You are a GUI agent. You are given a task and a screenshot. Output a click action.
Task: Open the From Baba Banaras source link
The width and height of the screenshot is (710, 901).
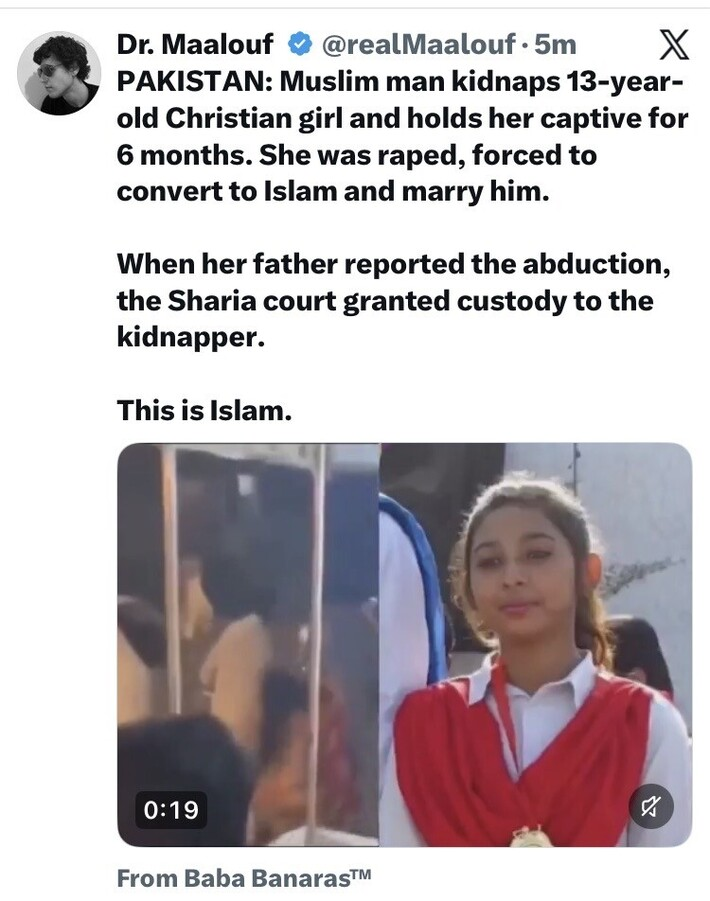(244, 877)
